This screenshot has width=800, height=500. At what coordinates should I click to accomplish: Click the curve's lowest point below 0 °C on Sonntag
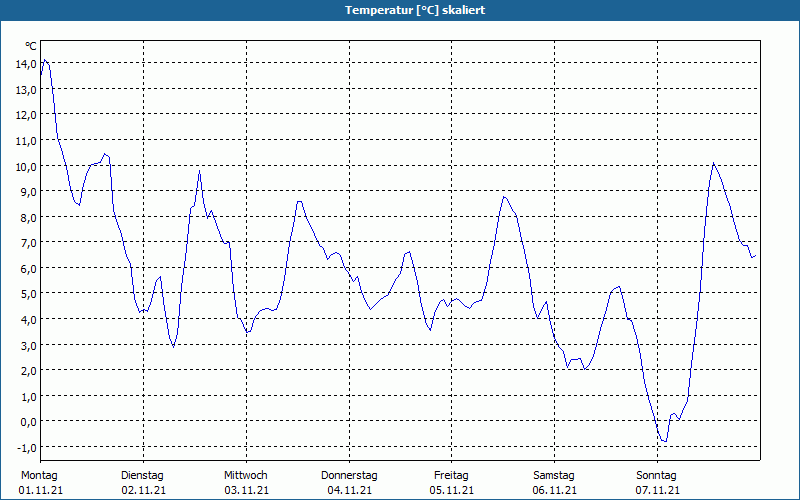[665, 441]
